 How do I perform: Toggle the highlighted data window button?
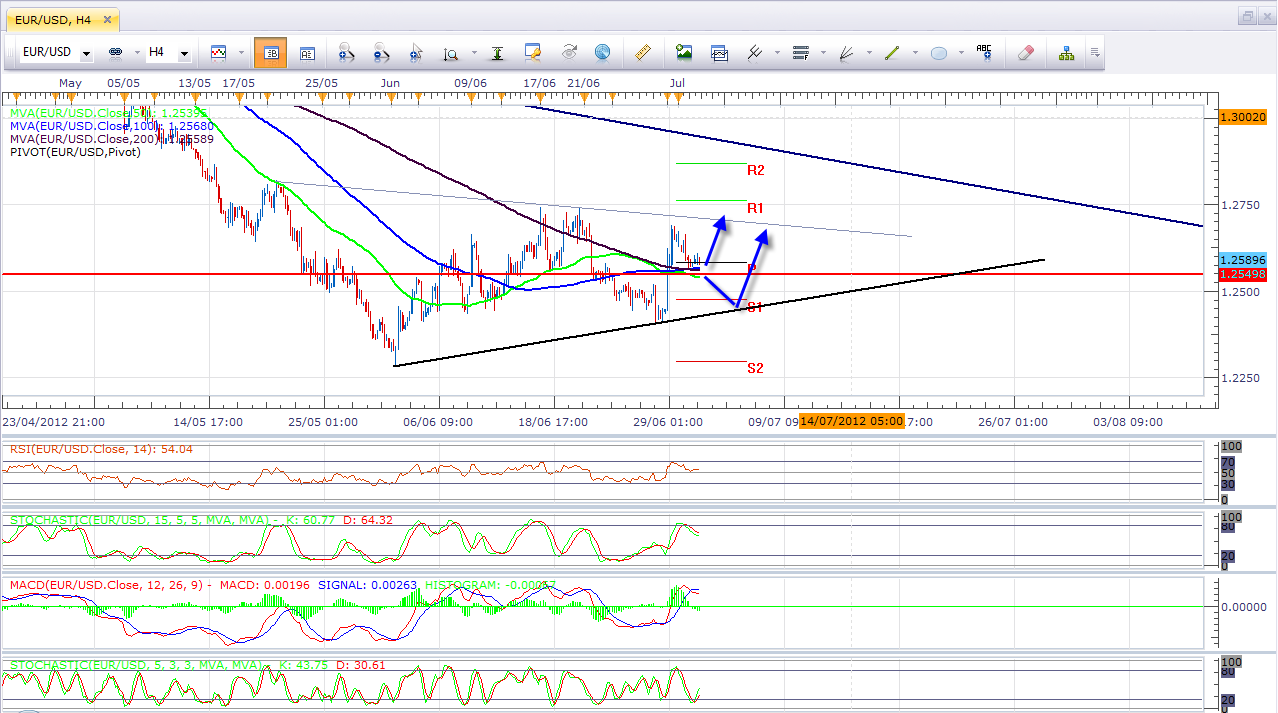click(x=270, y=52)
